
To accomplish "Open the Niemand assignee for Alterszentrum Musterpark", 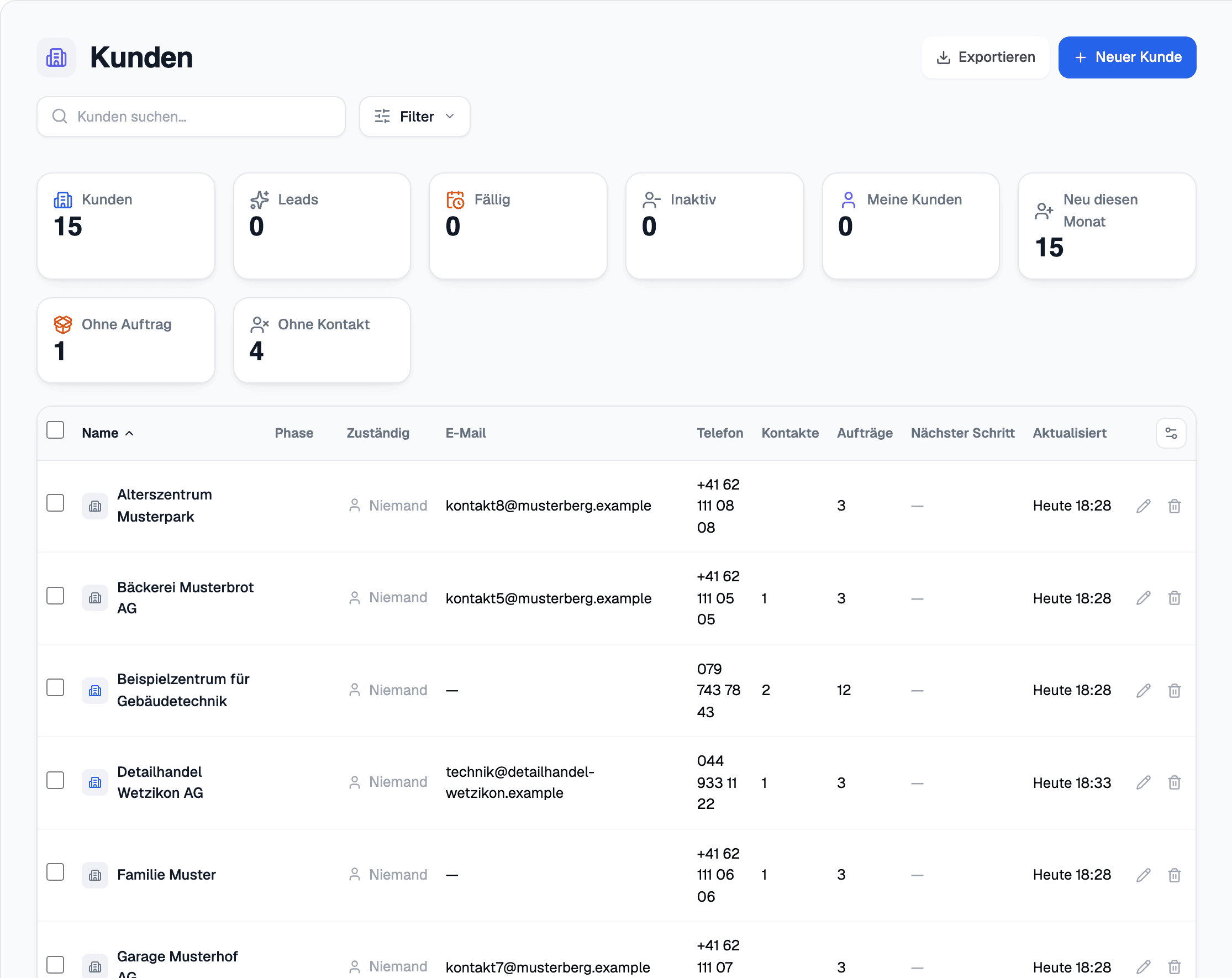I will pos(387,506).
